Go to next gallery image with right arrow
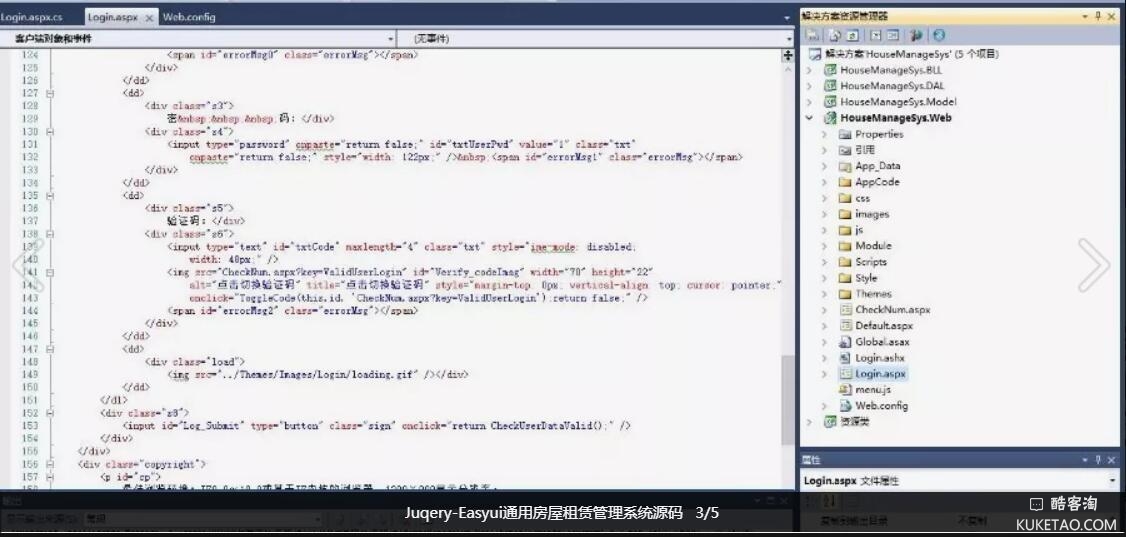Viewport: 1126px width, 537px height. (1094, 265)
